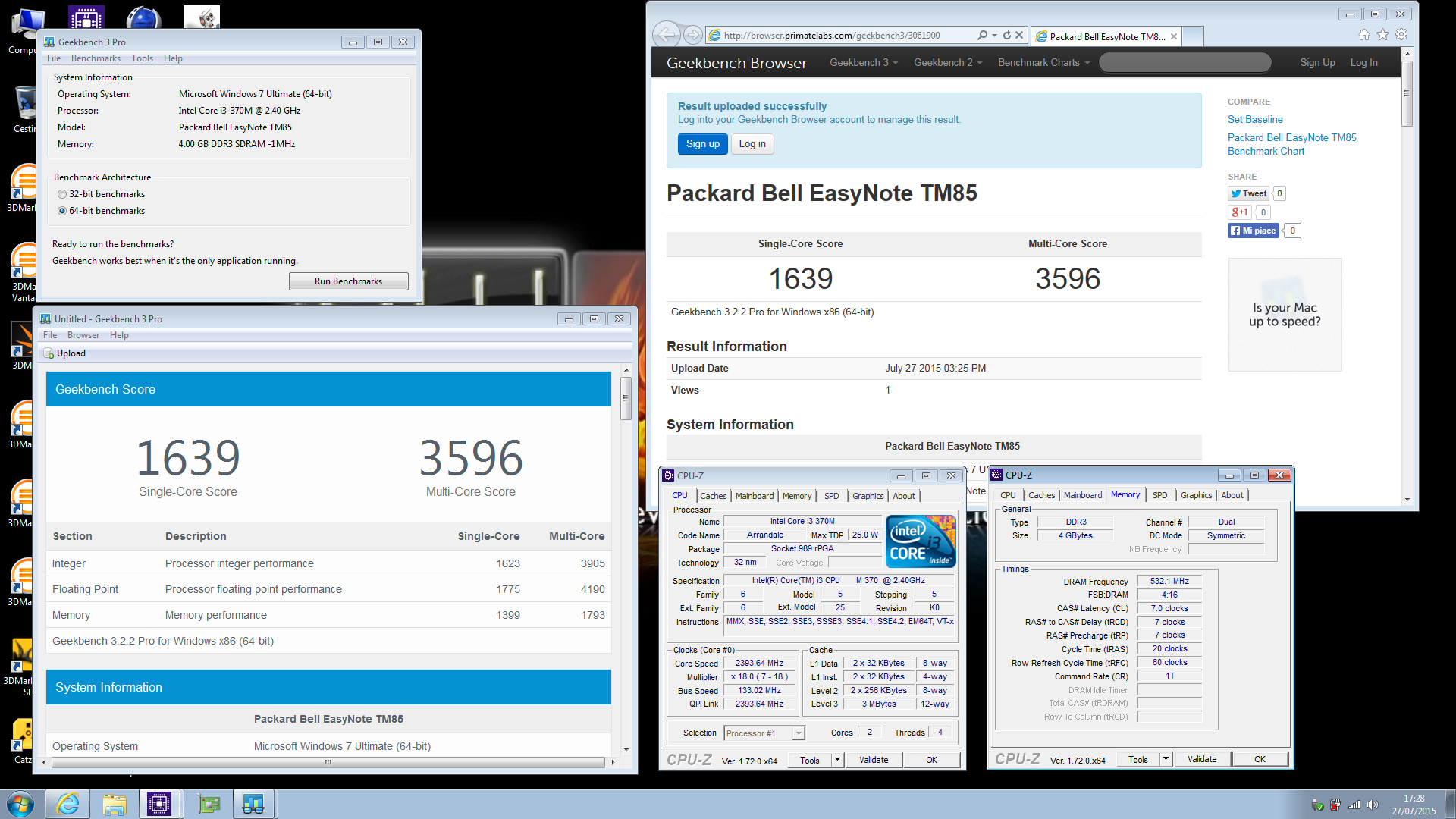Open Internet Explorer from the taskbar
This screenshot has height=819, width=1456.
68,804
